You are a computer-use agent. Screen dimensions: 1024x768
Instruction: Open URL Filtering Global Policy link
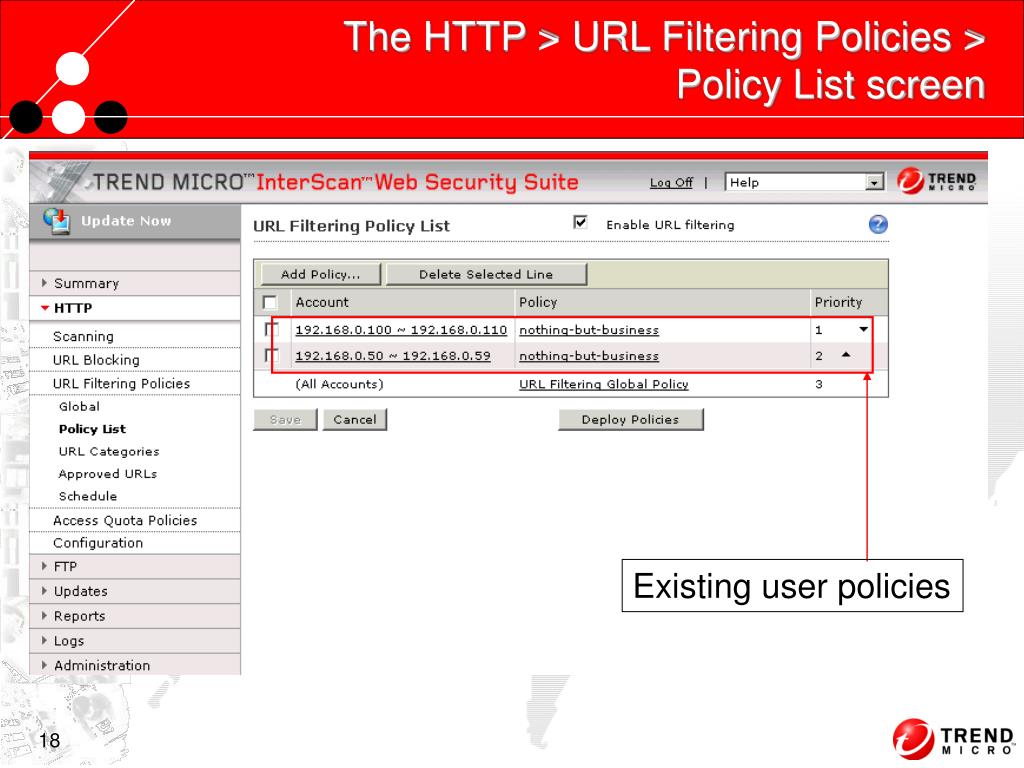pos(603,384)
